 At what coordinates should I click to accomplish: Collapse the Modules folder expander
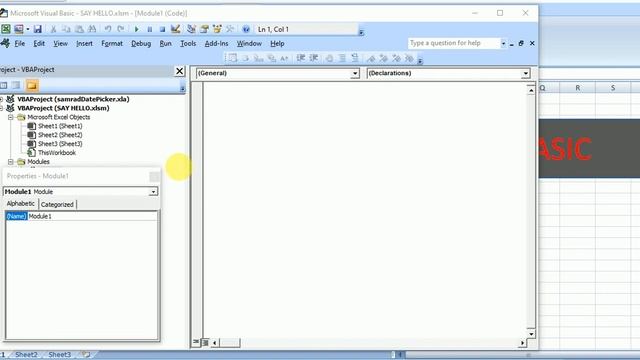[11, 162]
